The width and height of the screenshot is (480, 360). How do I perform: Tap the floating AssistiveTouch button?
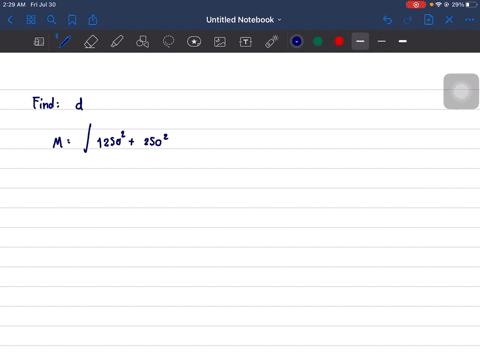pyautogui.click(x=461, y=91)
